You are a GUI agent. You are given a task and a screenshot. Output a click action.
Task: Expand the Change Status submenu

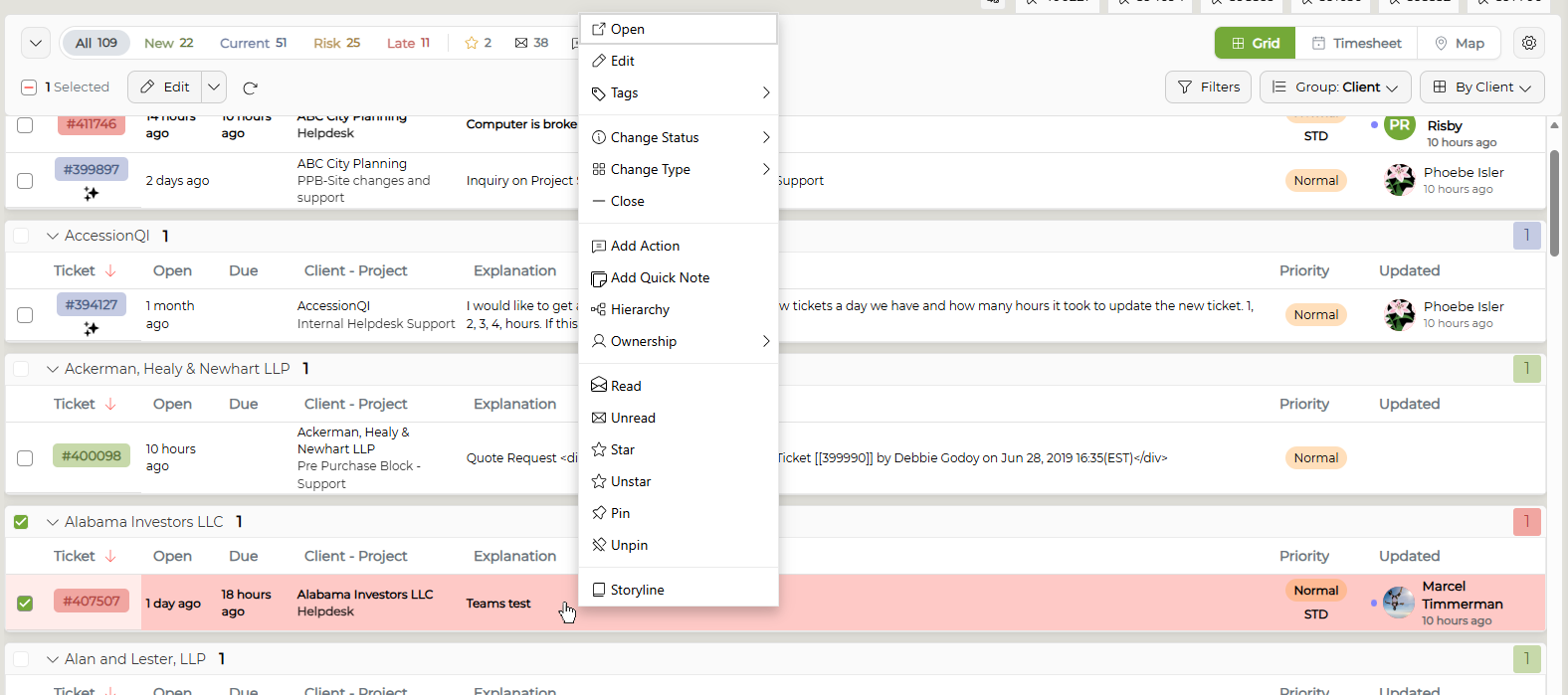pos(678,137)
